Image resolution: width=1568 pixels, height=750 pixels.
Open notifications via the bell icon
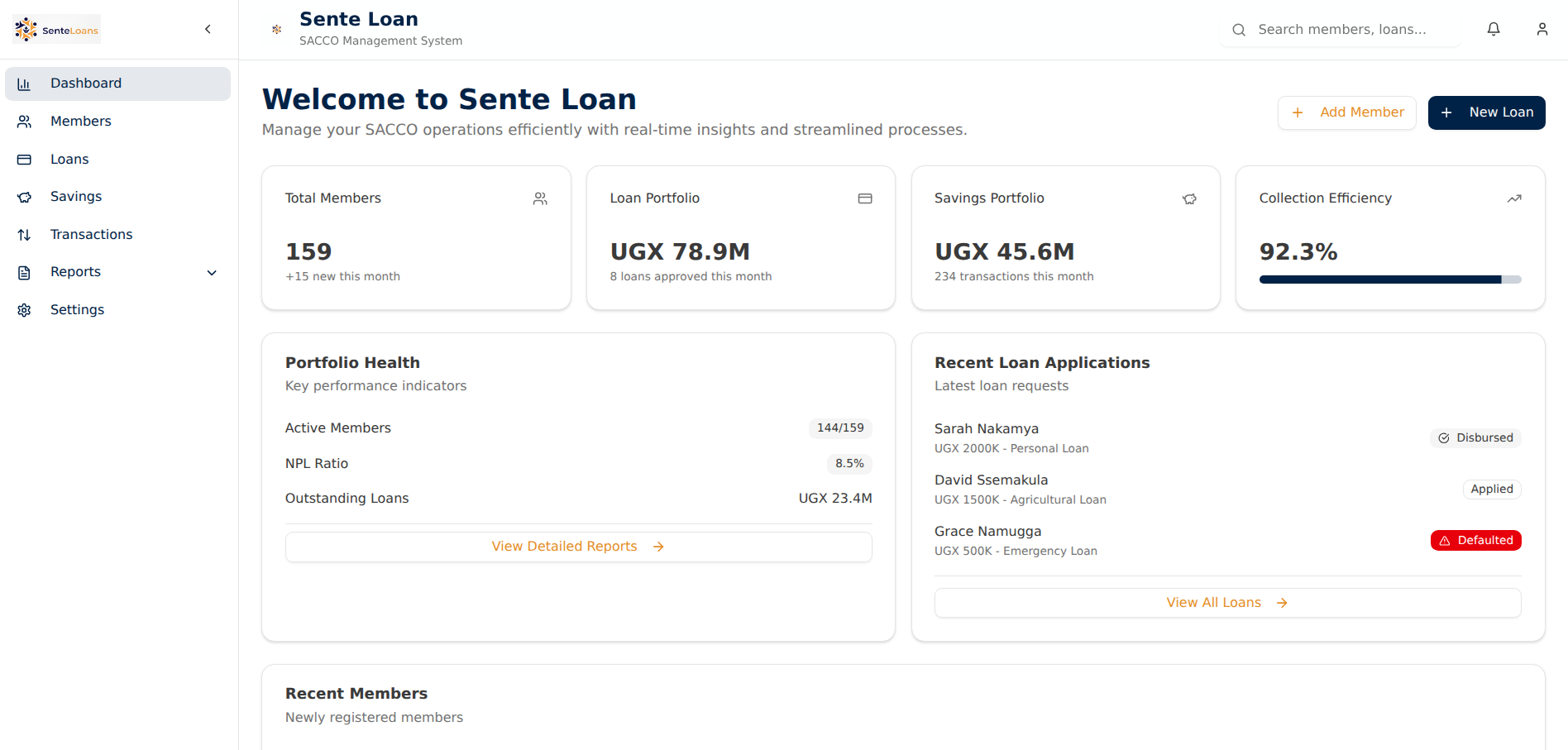click(x=1494, y=29)
